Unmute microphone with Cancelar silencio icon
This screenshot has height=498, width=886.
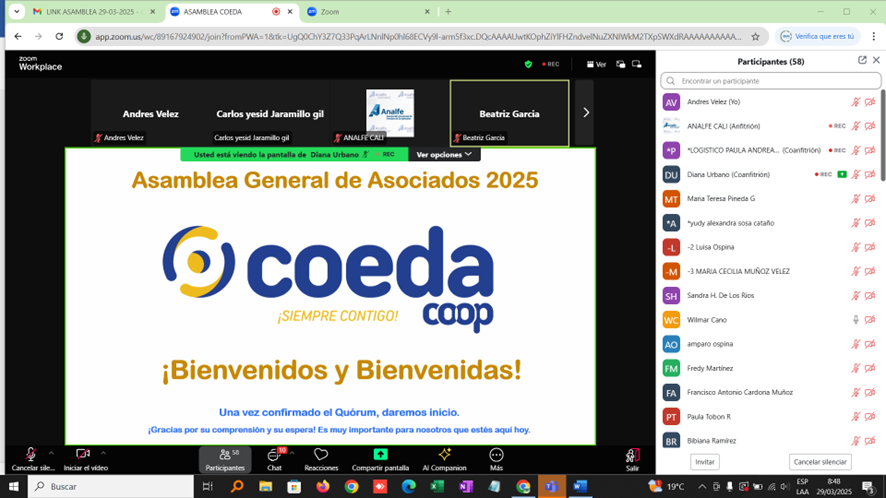31,455
